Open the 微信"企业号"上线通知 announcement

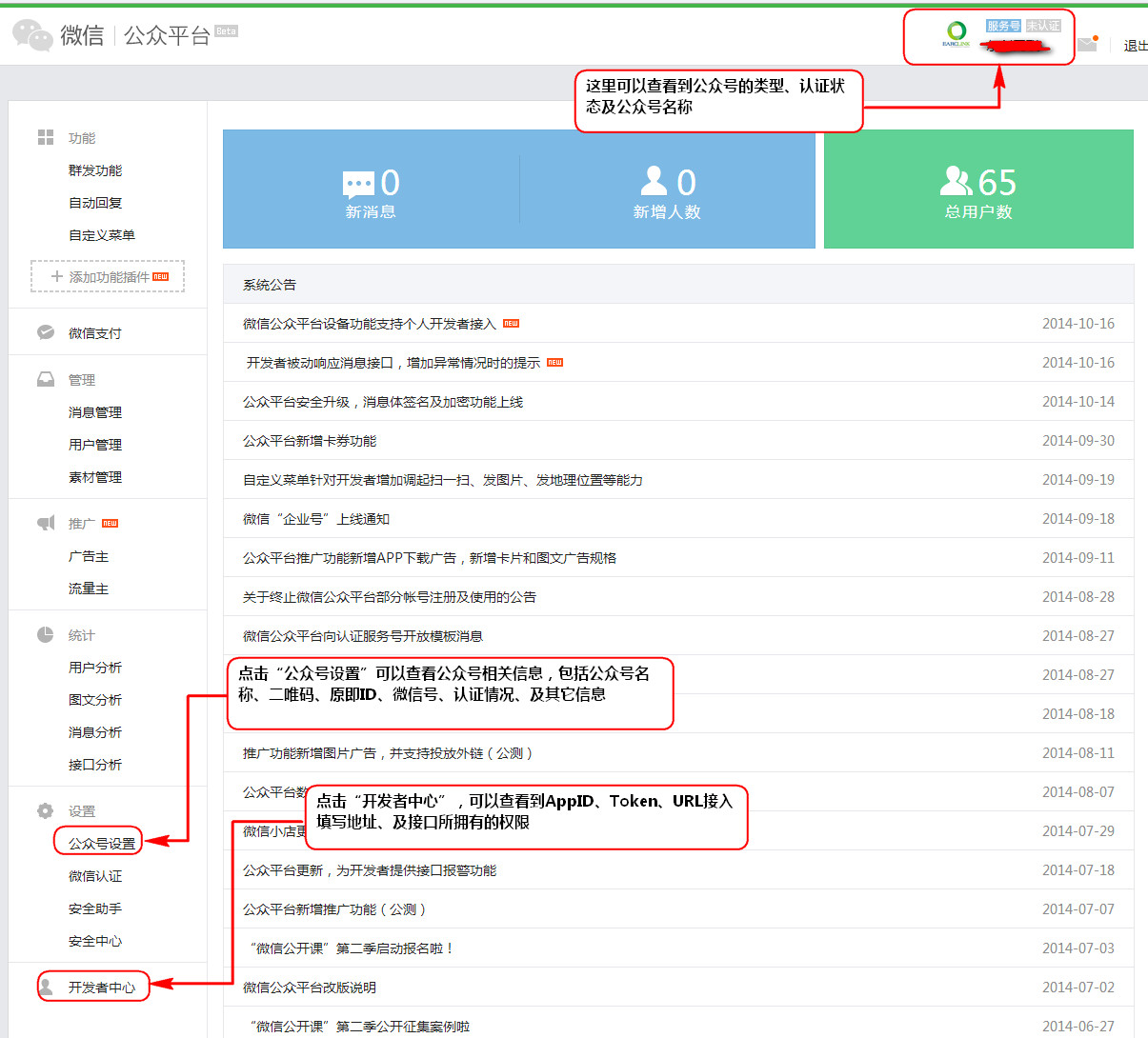tap(316, 519)
